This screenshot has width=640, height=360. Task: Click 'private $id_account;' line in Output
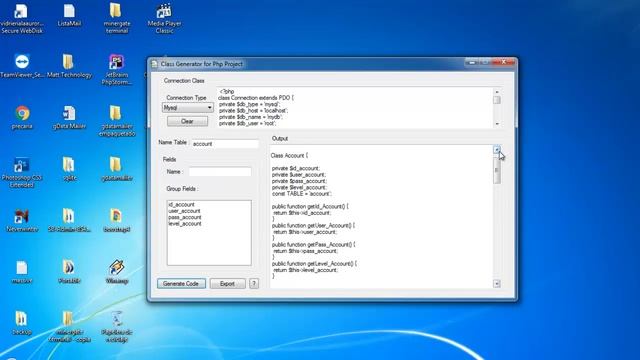296,168
